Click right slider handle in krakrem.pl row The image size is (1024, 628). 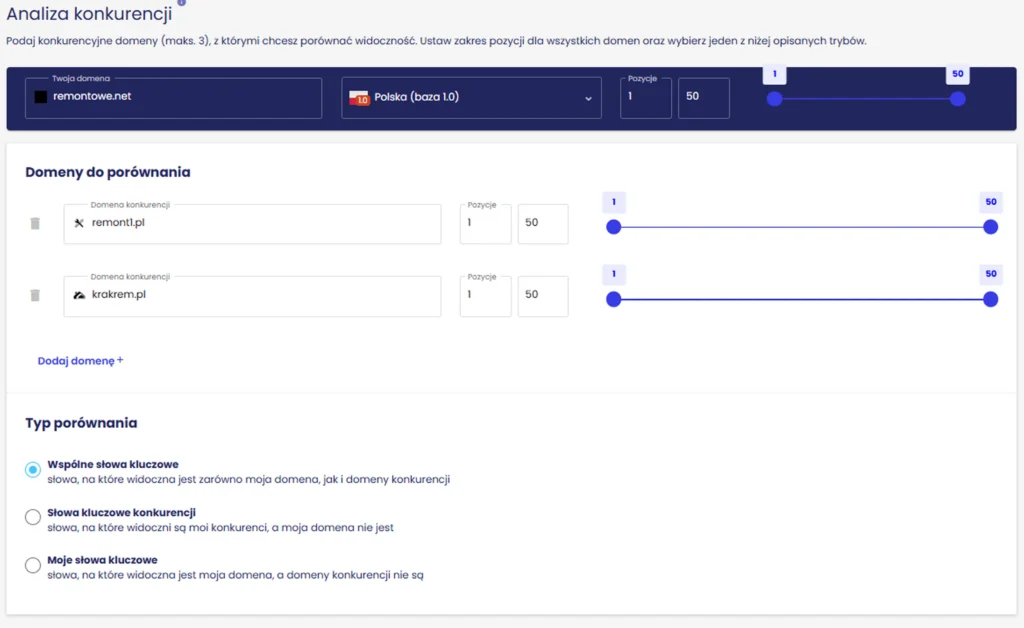click(x=990, y=299)
